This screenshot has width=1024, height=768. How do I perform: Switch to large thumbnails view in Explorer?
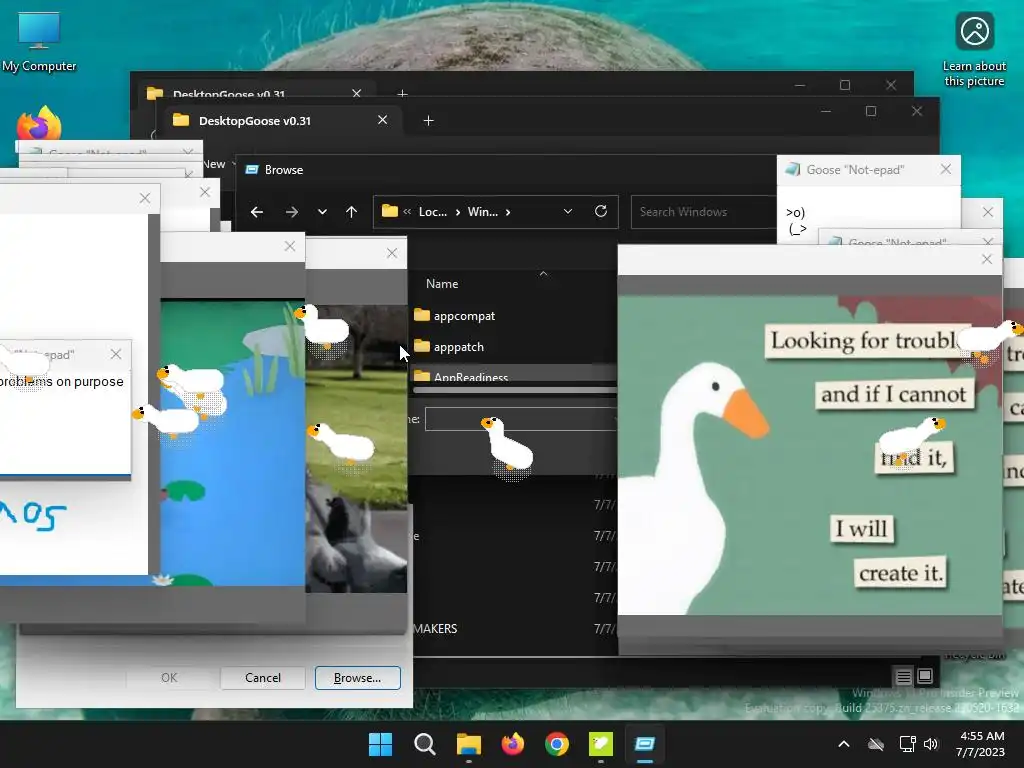pos(925,676)
